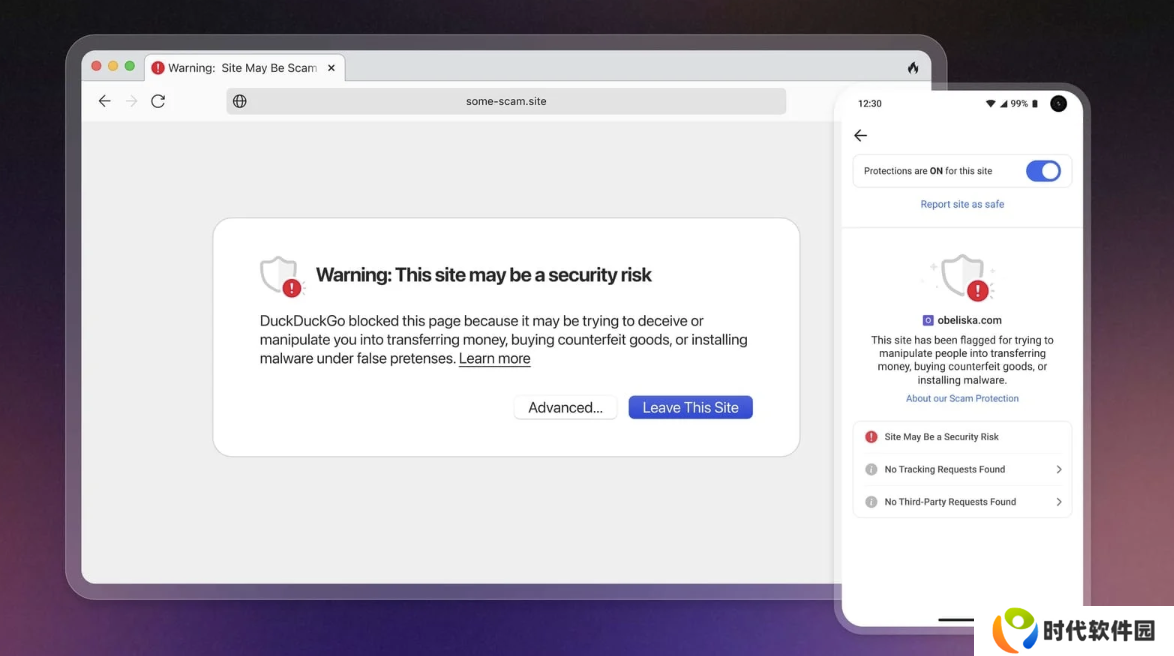
Task: Open About our Scam Protection link
Action: pos(962,398)
